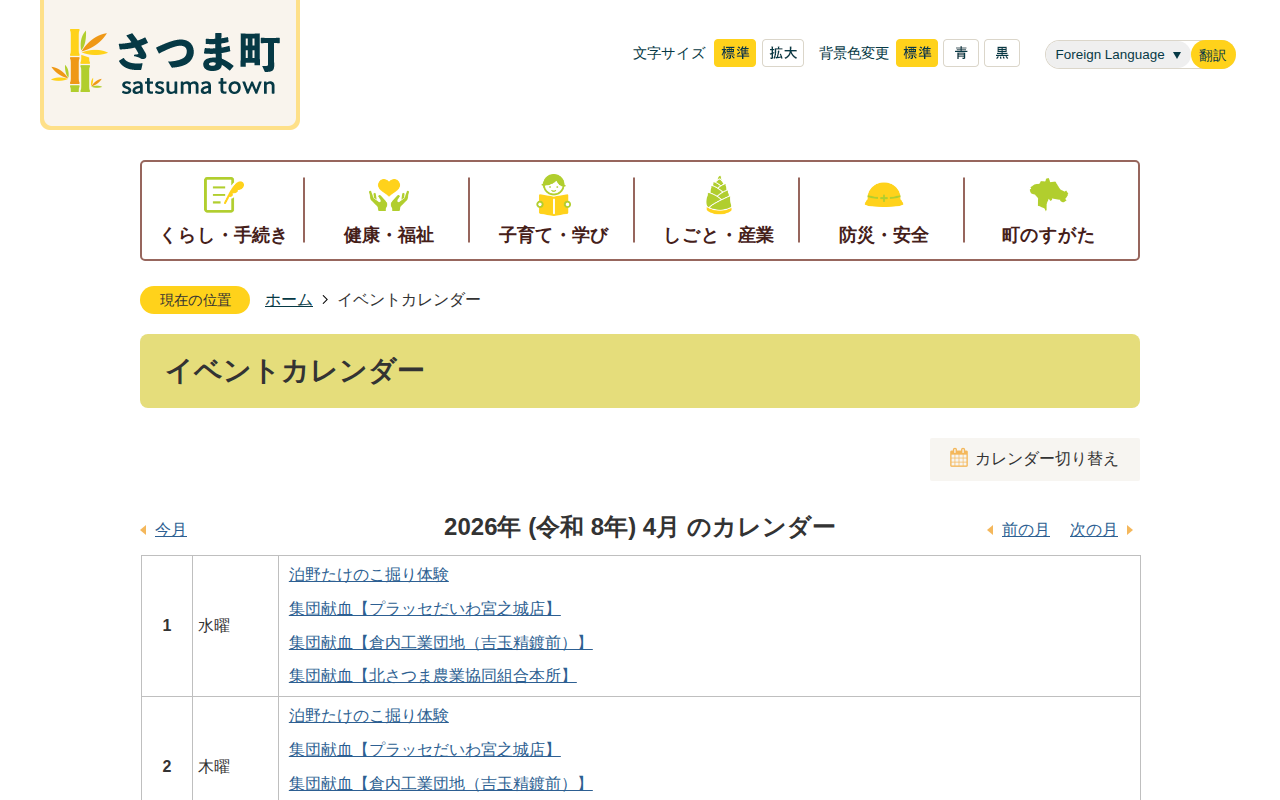Go to ホーム in the breadcrumb

(x=289, y=300)
